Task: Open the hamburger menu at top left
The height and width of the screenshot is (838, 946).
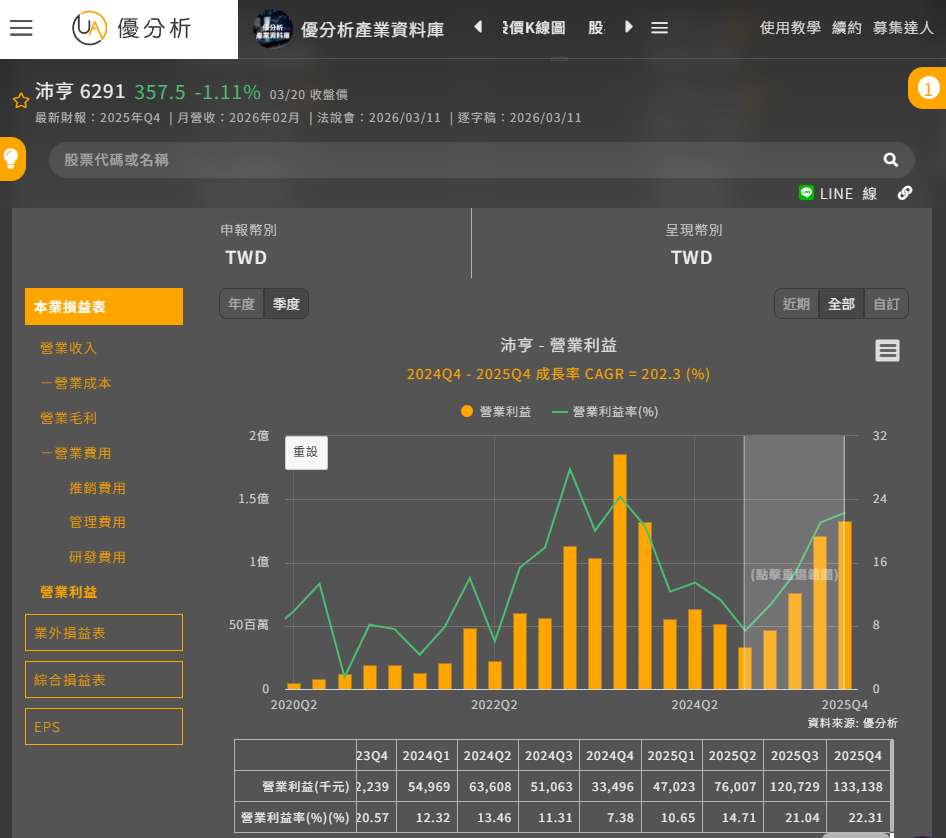Action: tap(21, 28)
